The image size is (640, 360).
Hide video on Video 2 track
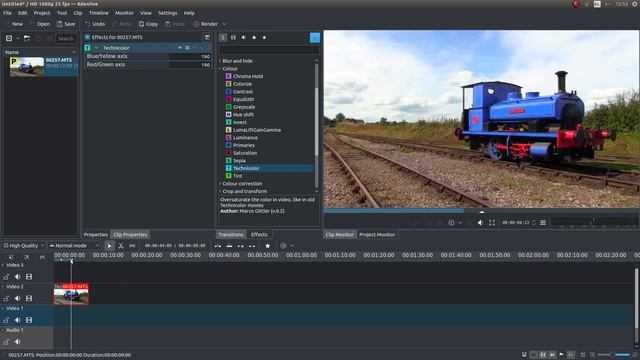point(29,298)
